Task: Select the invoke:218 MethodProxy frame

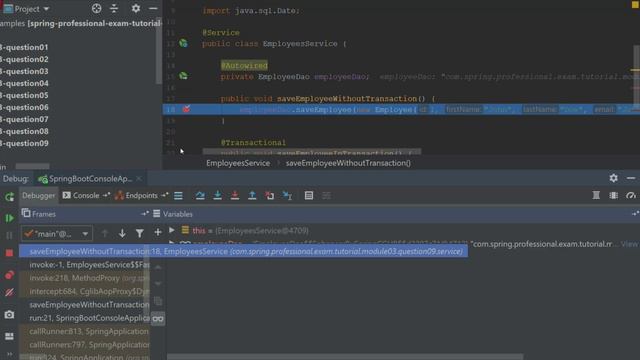Action: [x=85, y=278]
